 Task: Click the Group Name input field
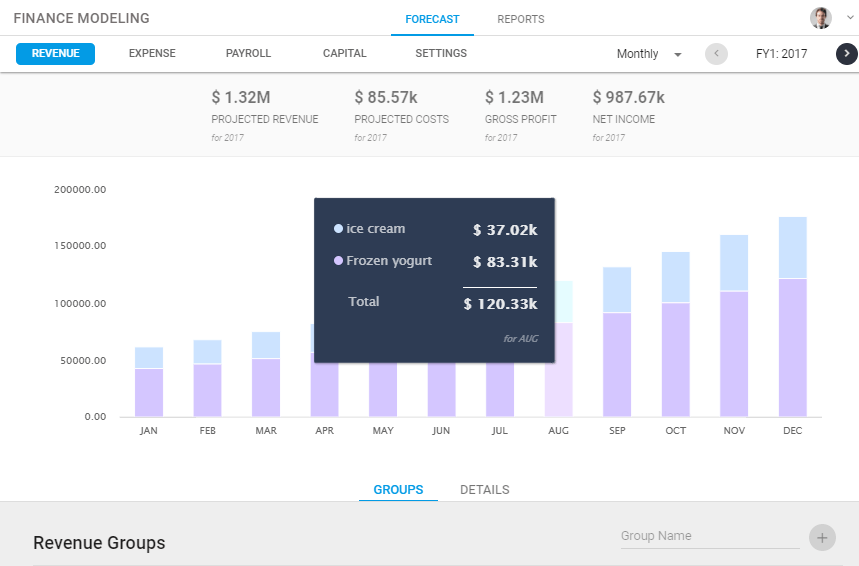click(708, 536)
